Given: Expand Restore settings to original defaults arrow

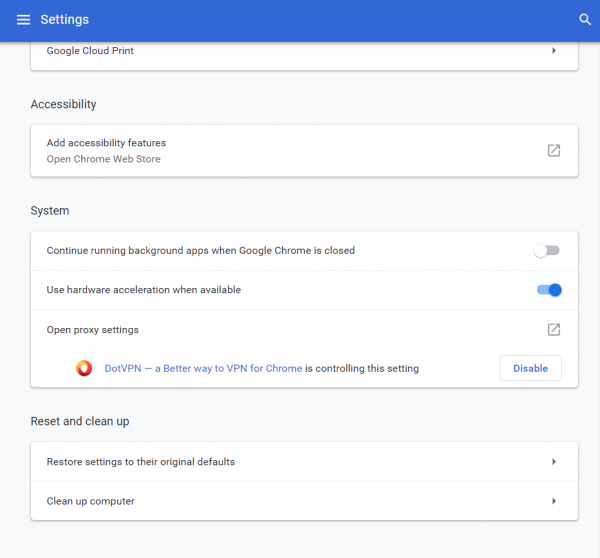Looking at the screenshot, I should click(553, 462).
